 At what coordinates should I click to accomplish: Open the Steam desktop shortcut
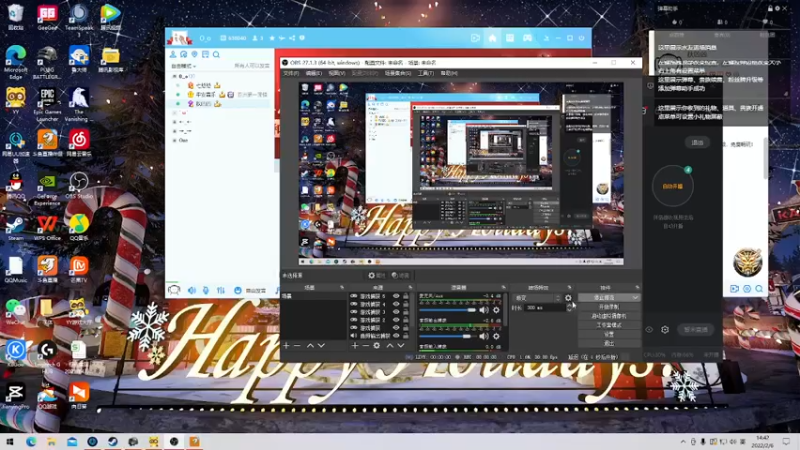15,228
